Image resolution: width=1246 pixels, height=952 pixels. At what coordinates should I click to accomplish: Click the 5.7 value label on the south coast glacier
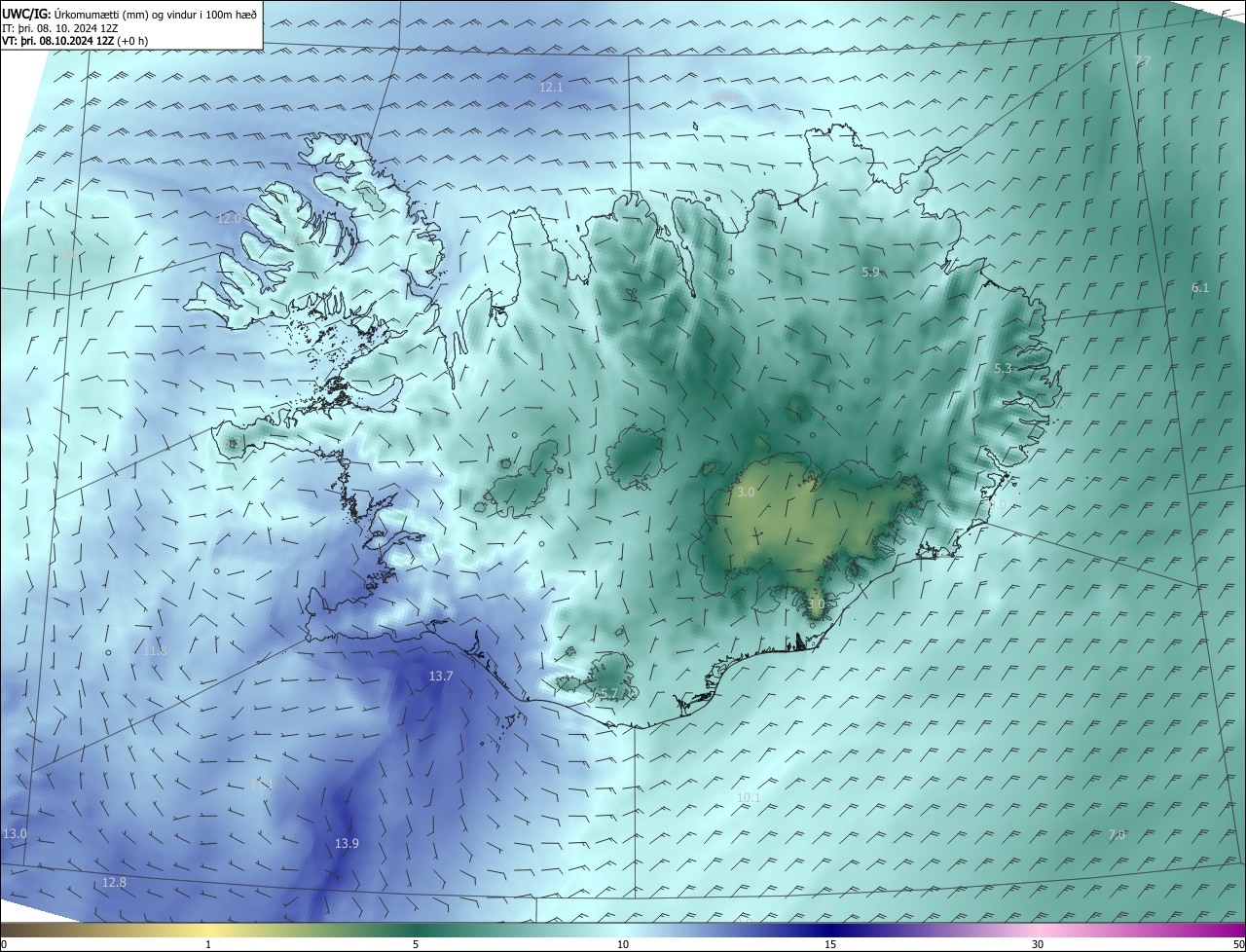[608, 694]
